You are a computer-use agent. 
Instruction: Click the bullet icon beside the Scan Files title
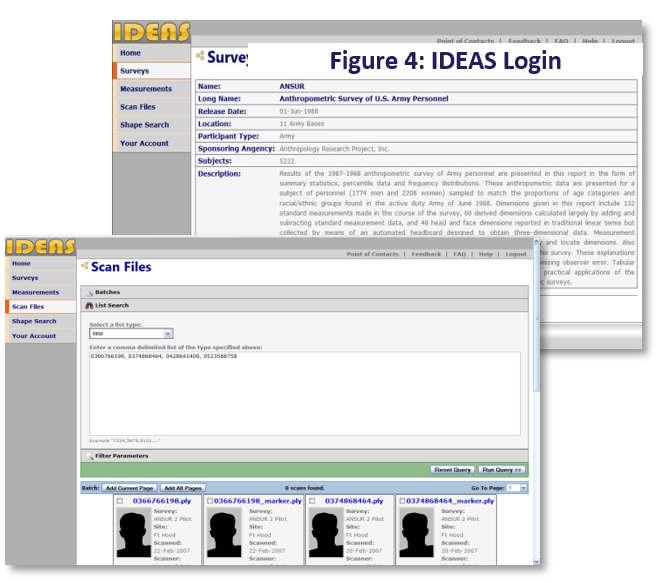(x=85, y=266)
